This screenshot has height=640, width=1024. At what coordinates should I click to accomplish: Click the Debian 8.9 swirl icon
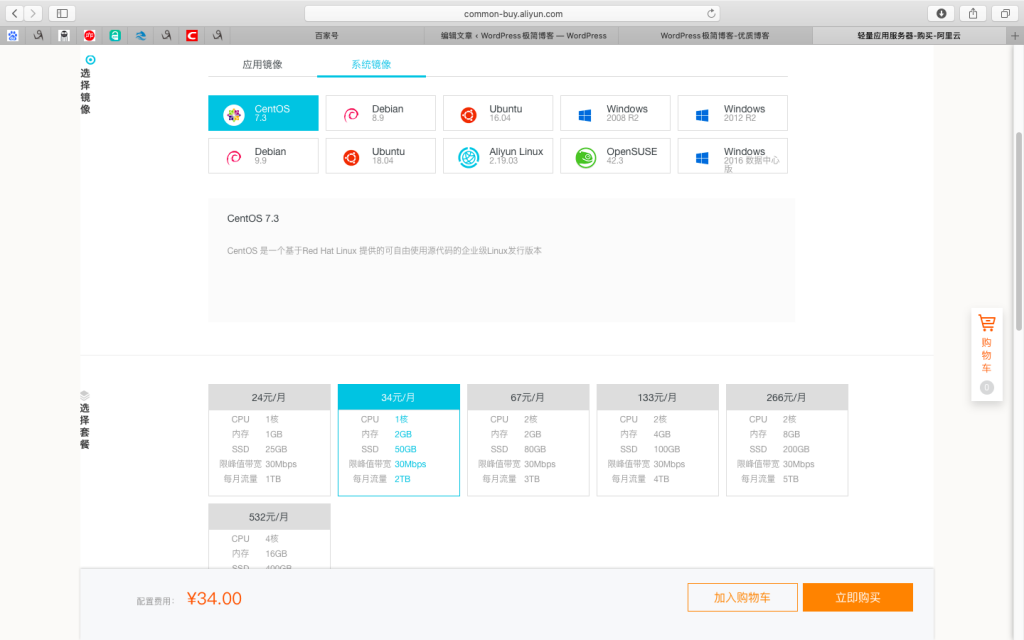point(351,114)
